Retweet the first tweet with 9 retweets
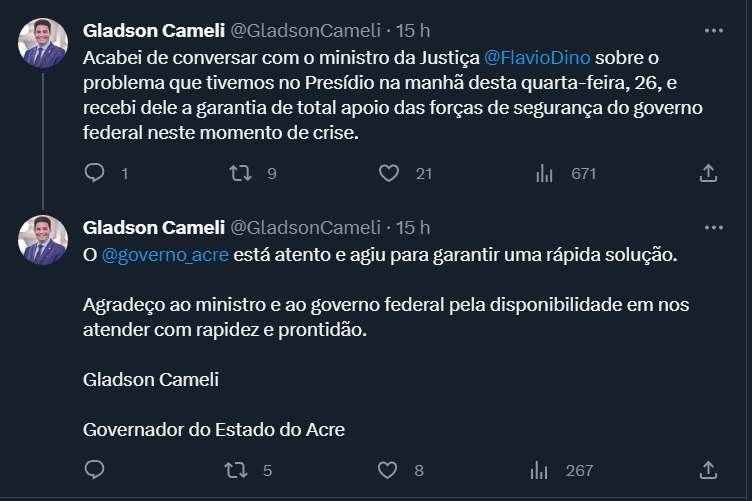This screenshot has height=501, width=752. (241, 173)
